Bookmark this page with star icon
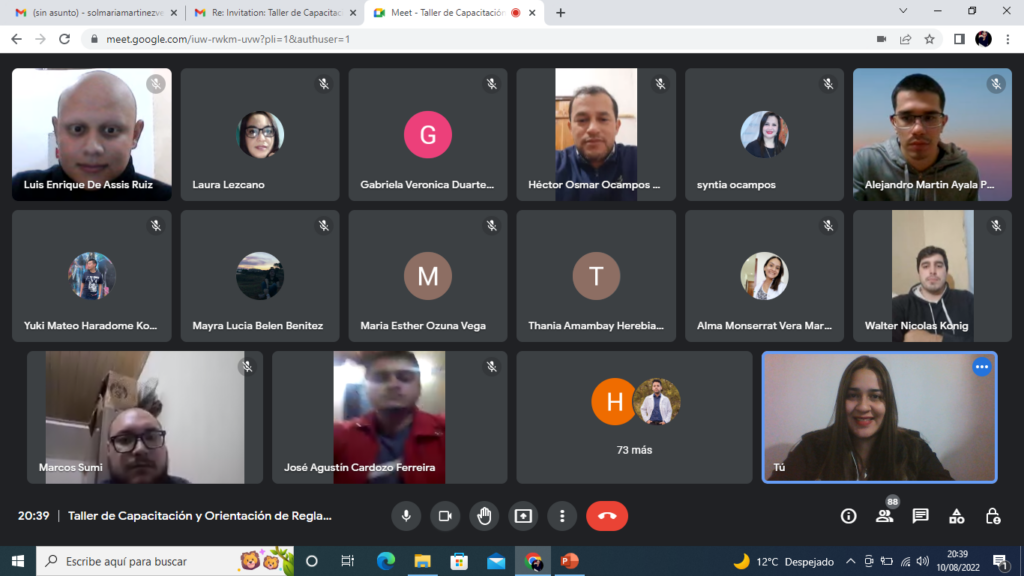 tap(929, 39)
